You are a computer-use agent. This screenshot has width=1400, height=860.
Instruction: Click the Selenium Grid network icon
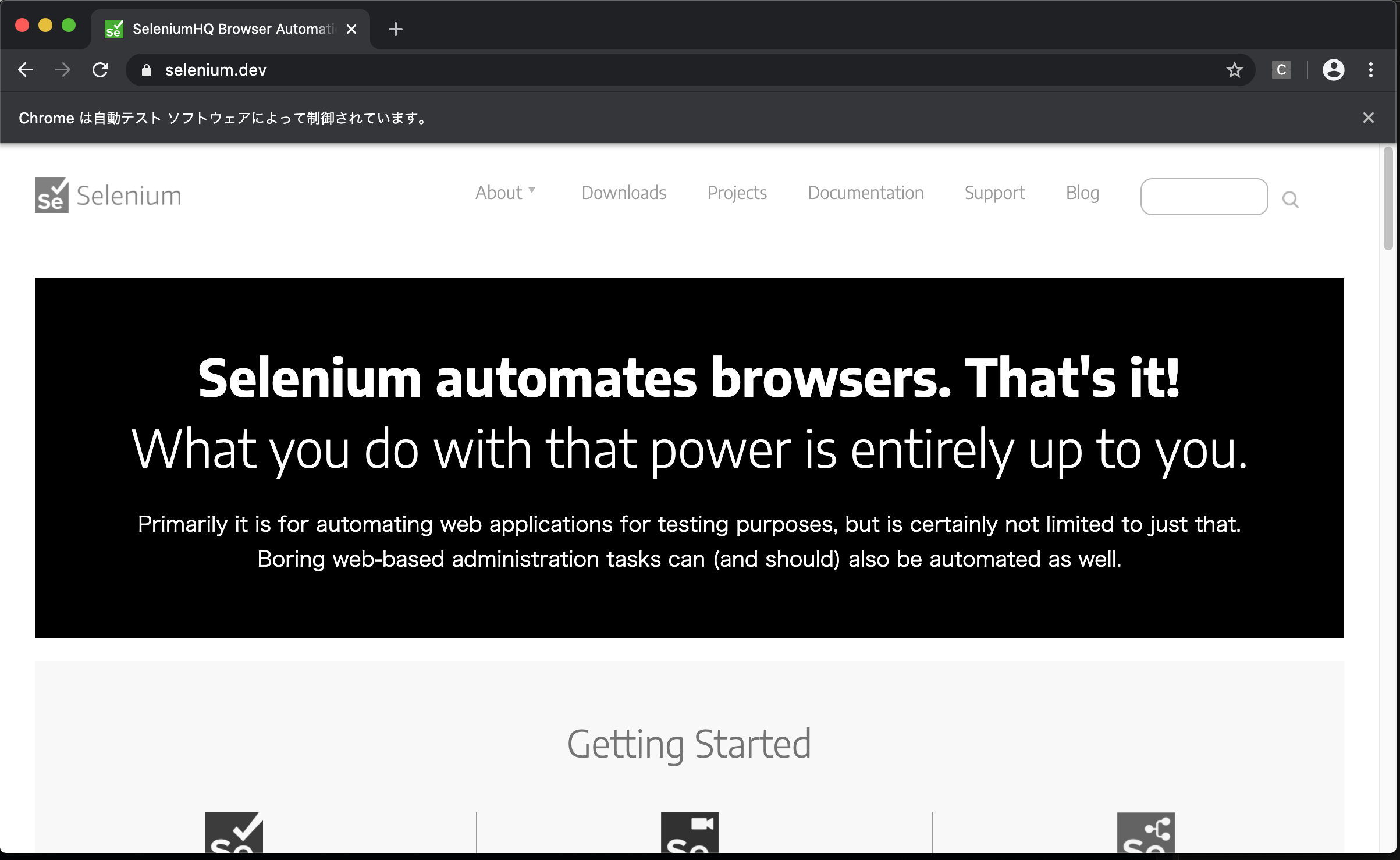1146,832
